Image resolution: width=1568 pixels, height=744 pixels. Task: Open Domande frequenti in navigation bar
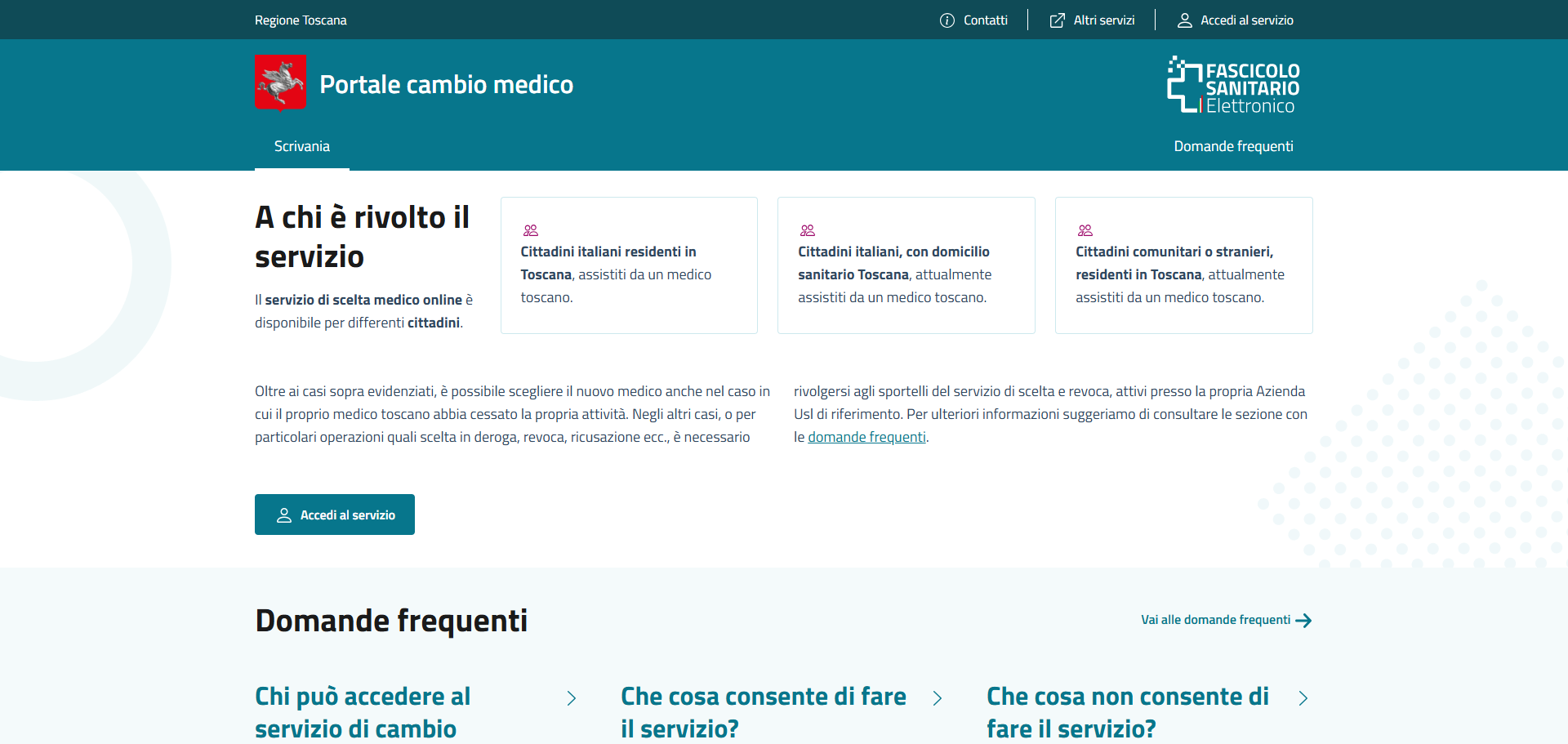1233,146
